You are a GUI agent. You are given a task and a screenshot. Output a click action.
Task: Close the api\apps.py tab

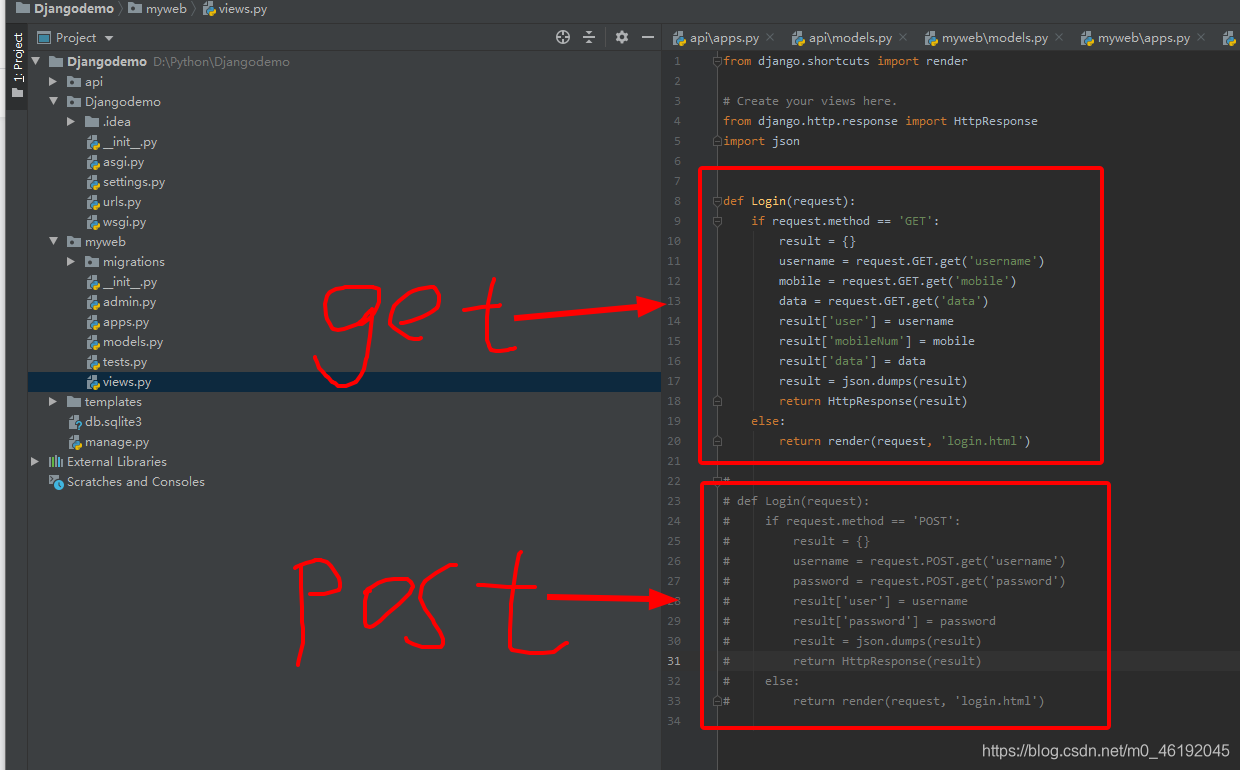[769, 38]
